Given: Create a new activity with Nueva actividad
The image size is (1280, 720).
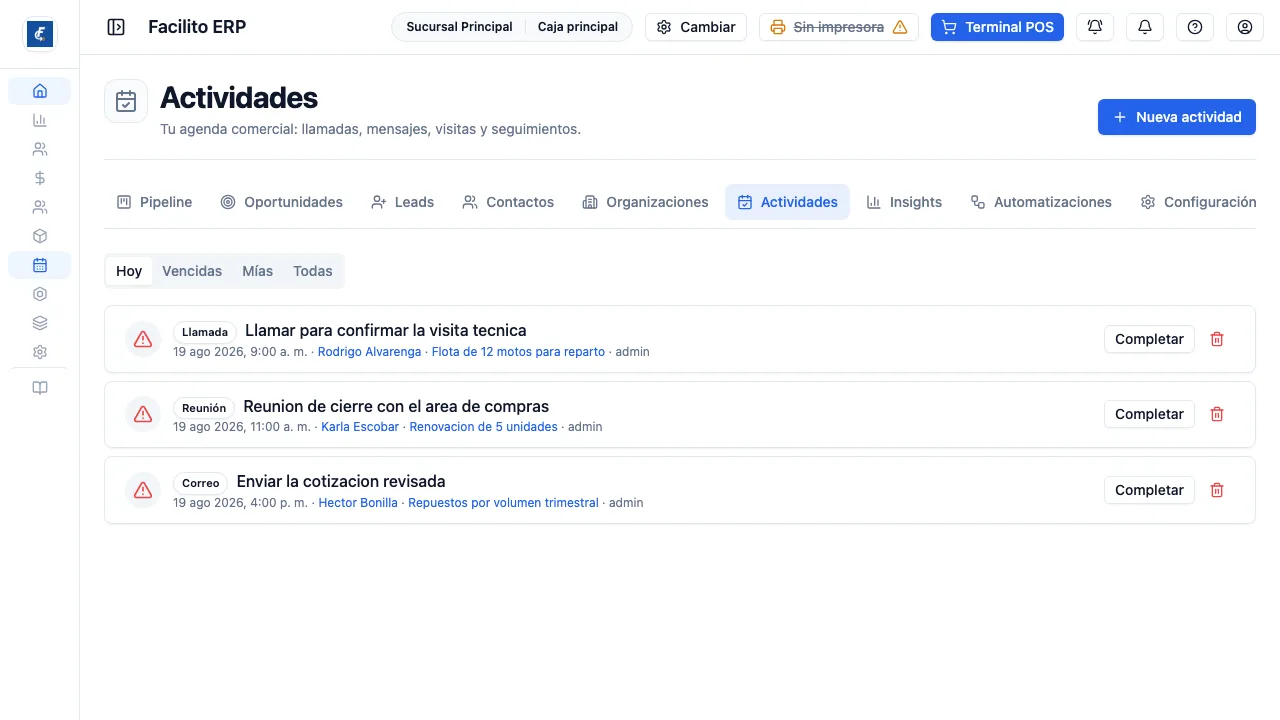Looking at the screenshot, I should [1177, 117].
